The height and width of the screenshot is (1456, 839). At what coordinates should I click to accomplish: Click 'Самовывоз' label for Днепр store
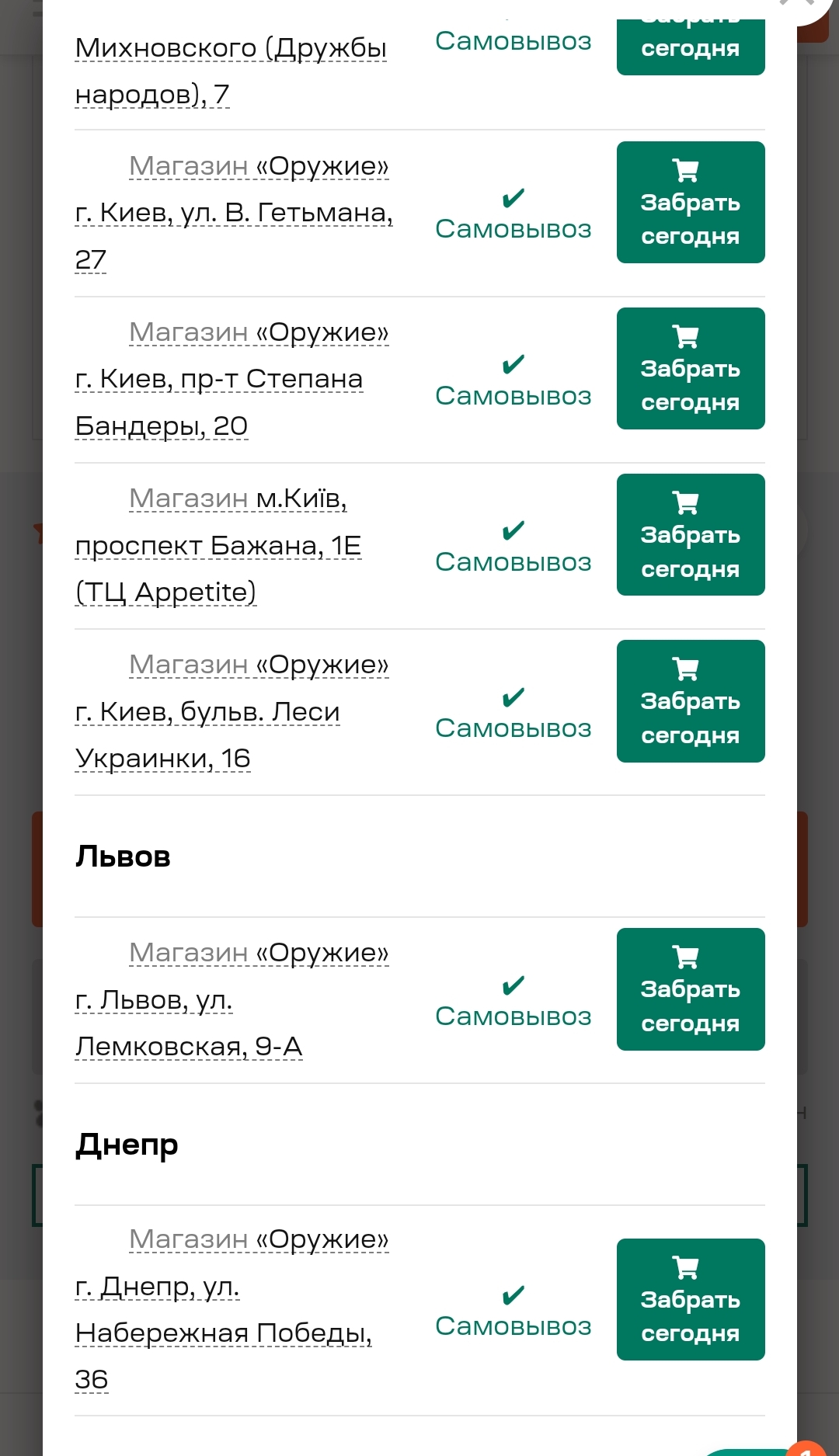[513, 1326]
